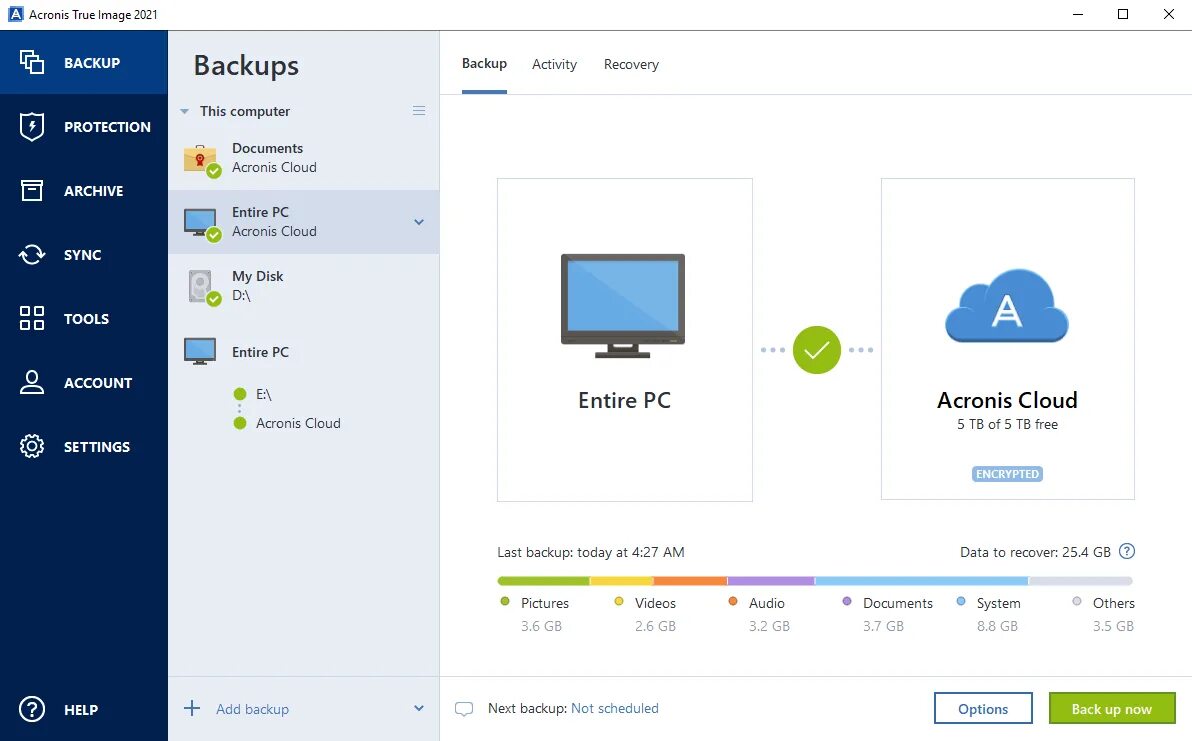Open the Sync arrows icon
Screen dimensions: 1192x741
point(32,255)
